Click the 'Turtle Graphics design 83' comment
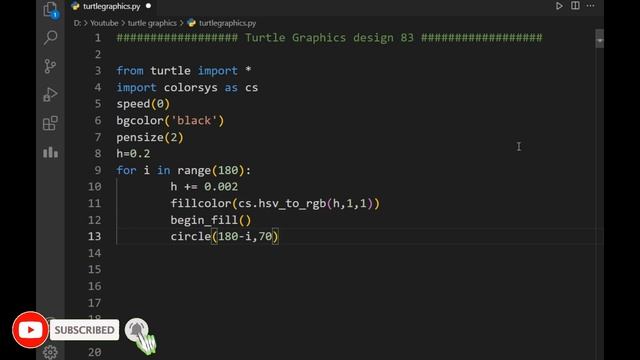The width and height of the screenshot is (640, 360). (x=329, y=38)
